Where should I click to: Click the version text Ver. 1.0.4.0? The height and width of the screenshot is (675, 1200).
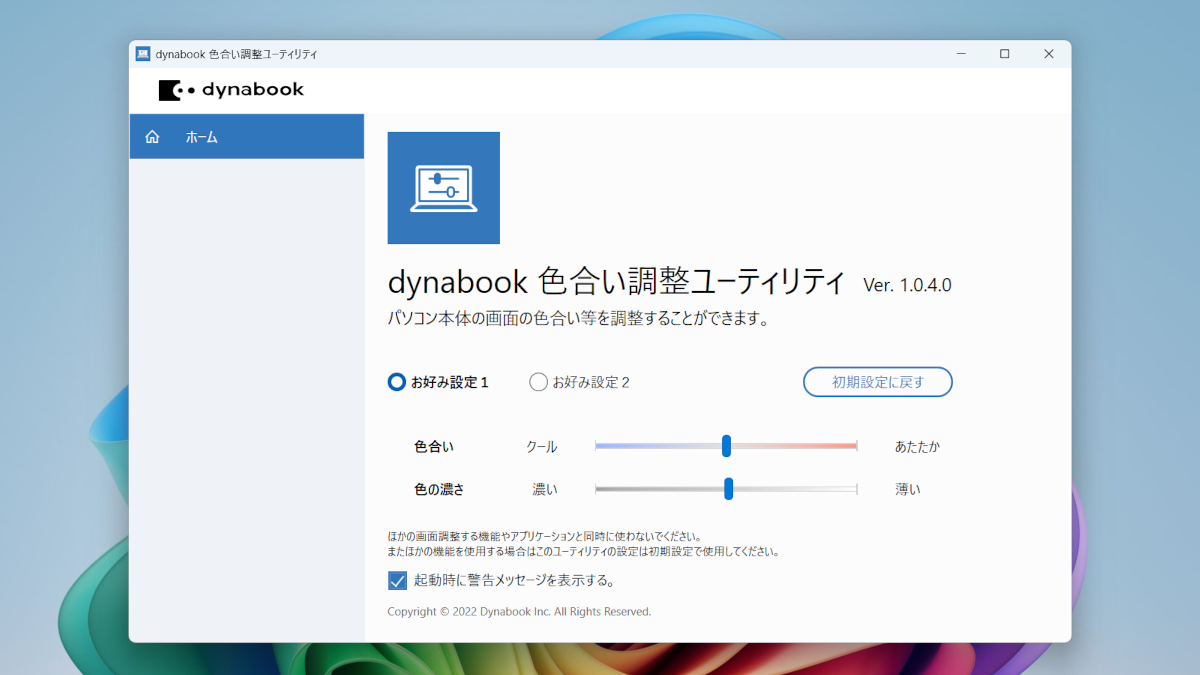point(905,285)
